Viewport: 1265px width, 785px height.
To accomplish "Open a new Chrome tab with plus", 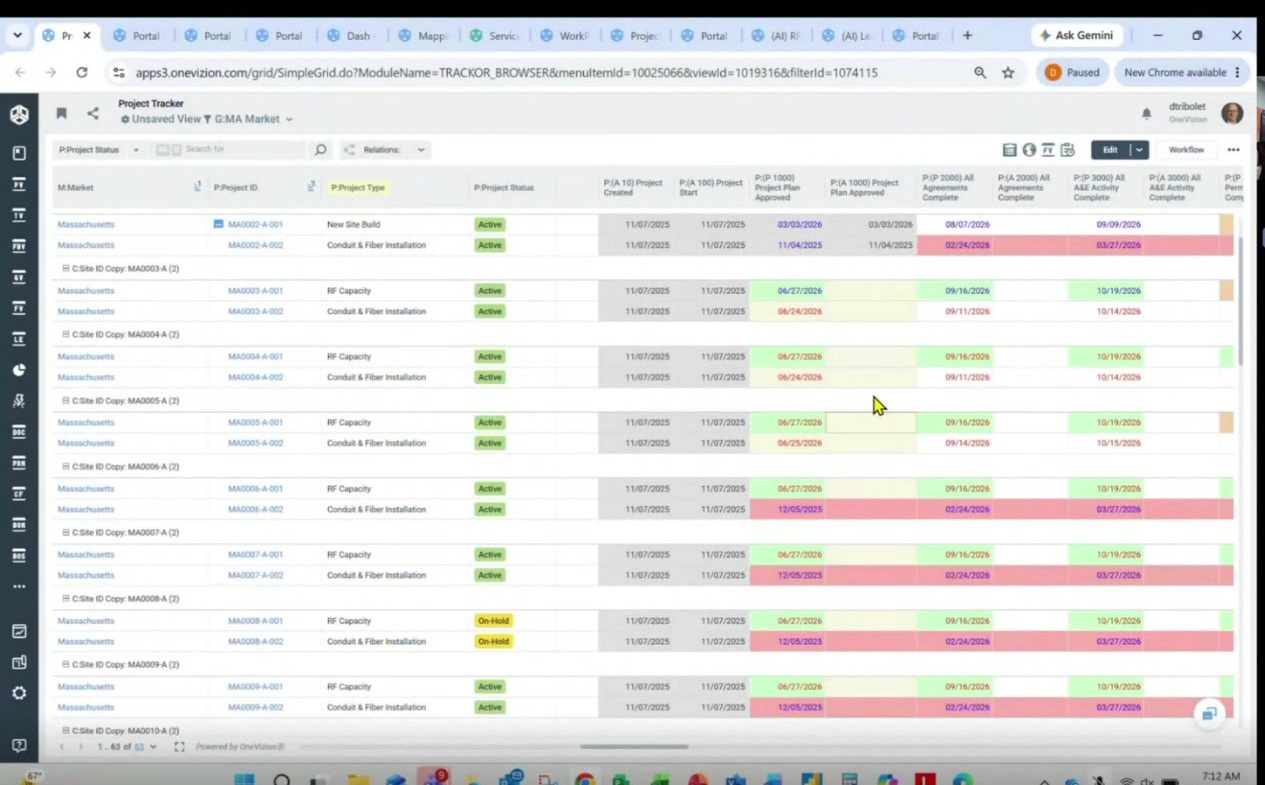I will point(967,35).
